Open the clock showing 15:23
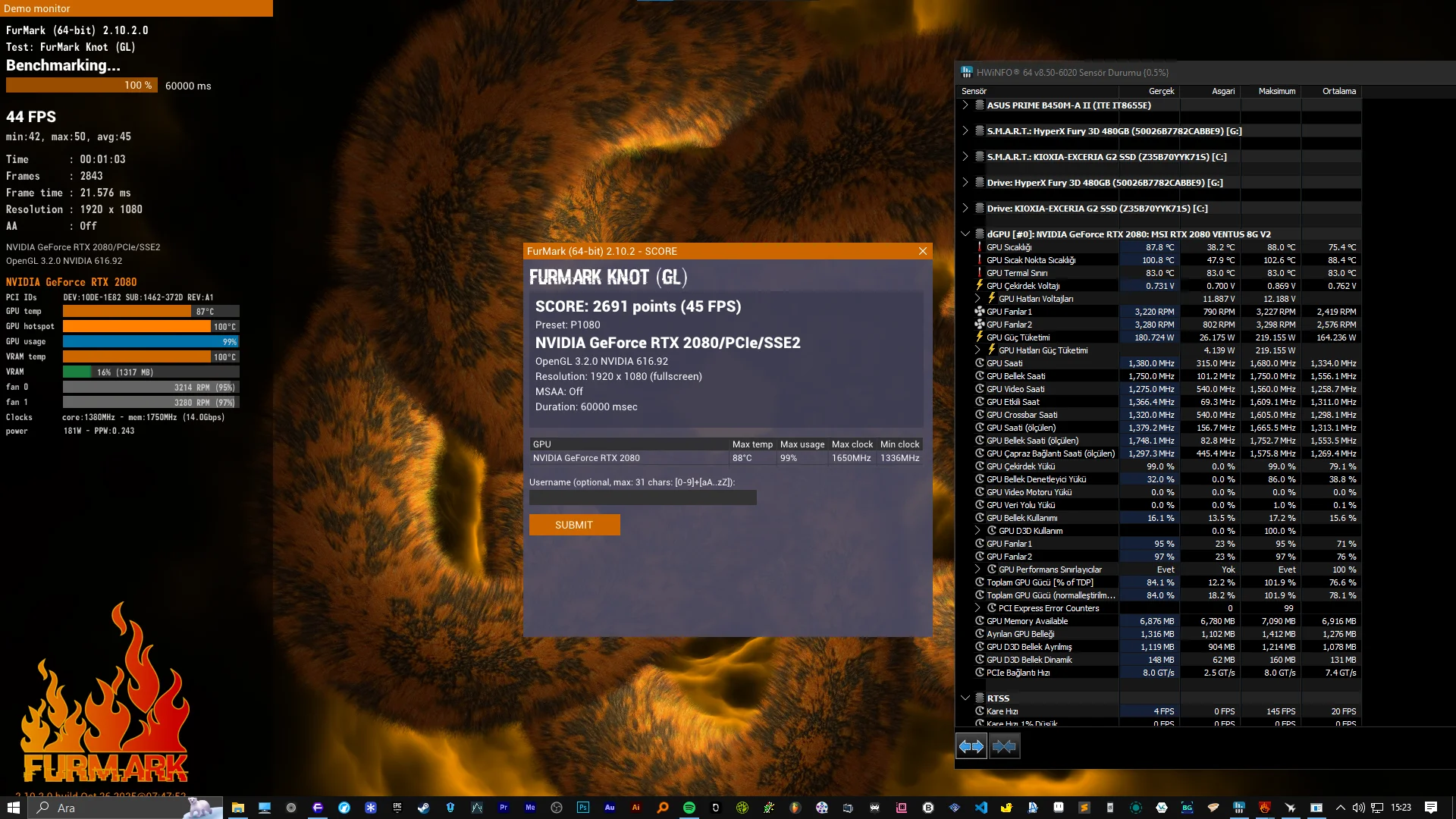The image size is (1456, 819). pyautogui.click(x=1401, y=808)
